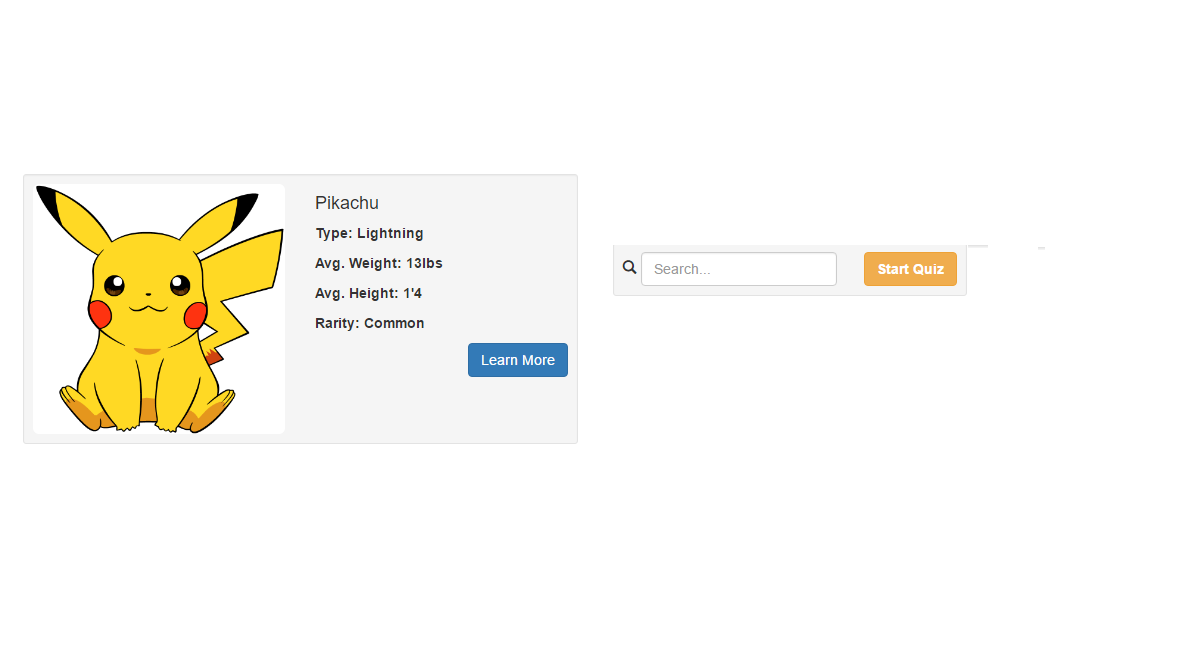Click the Pikachu illustration thumbnail

point(159,309)
